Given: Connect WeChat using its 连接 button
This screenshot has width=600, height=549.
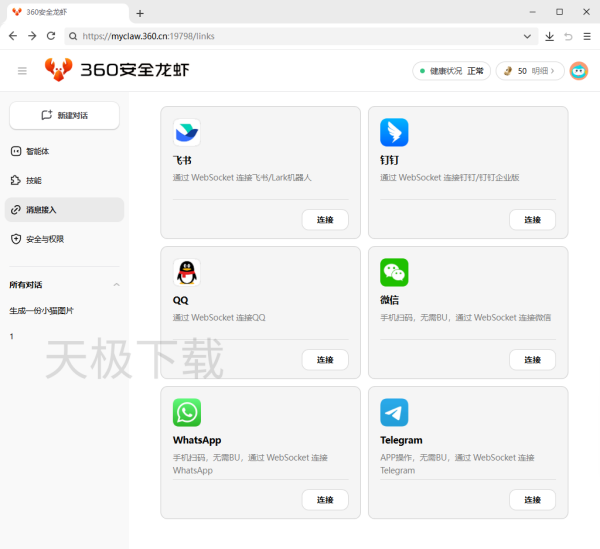Looking at the screenshot, I should point(532,359).
